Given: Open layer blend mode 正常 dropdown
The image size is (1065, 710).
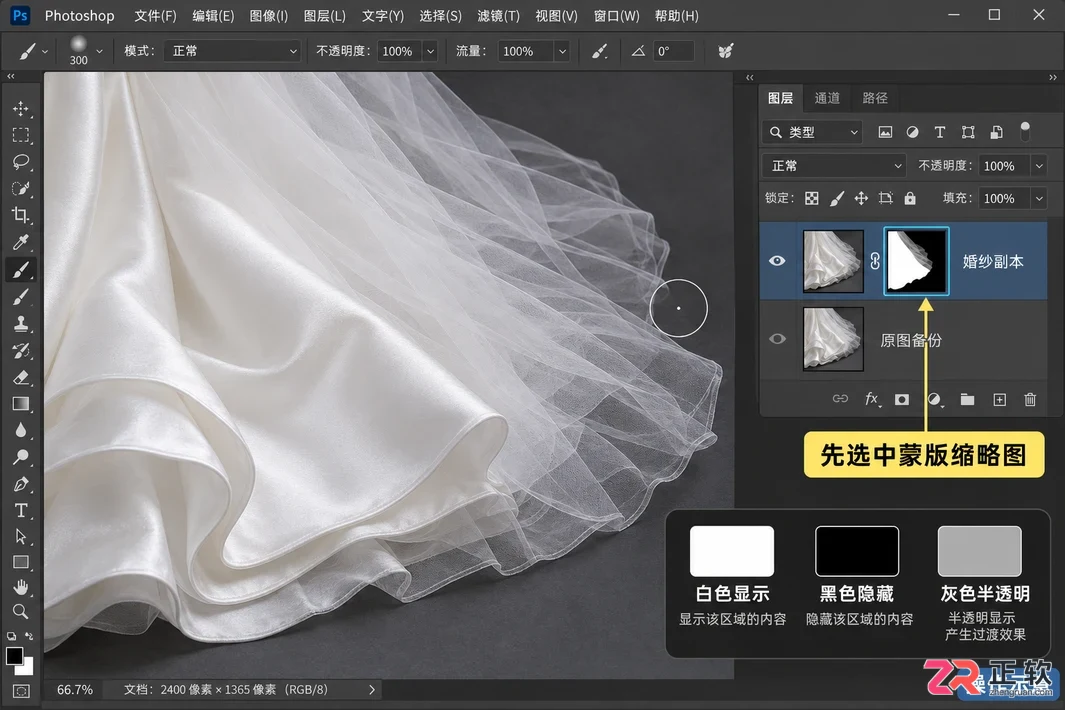Looking at the screenshot, I should [834, 166].
